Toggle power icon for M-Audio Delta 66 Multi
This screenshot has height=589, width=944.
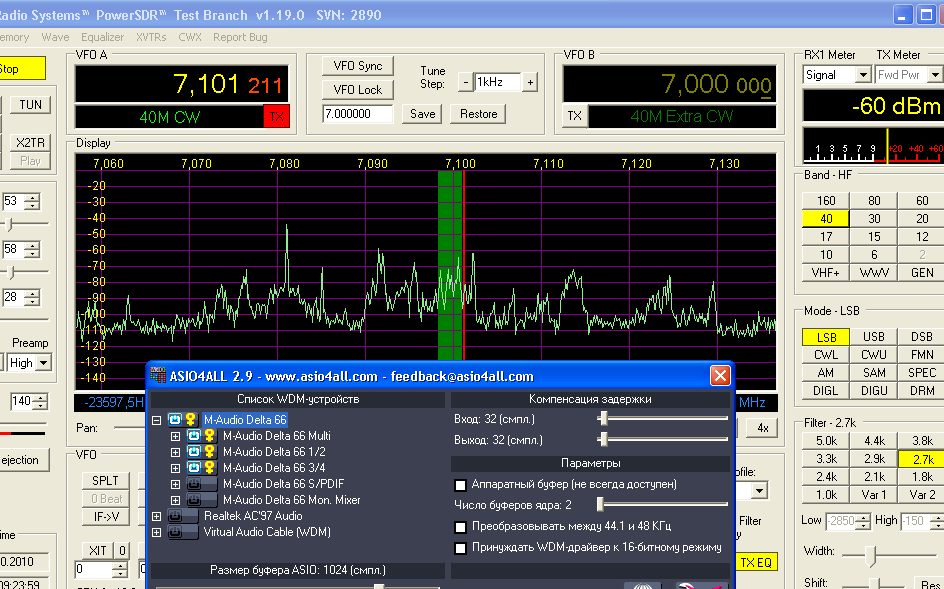(194, 436)
